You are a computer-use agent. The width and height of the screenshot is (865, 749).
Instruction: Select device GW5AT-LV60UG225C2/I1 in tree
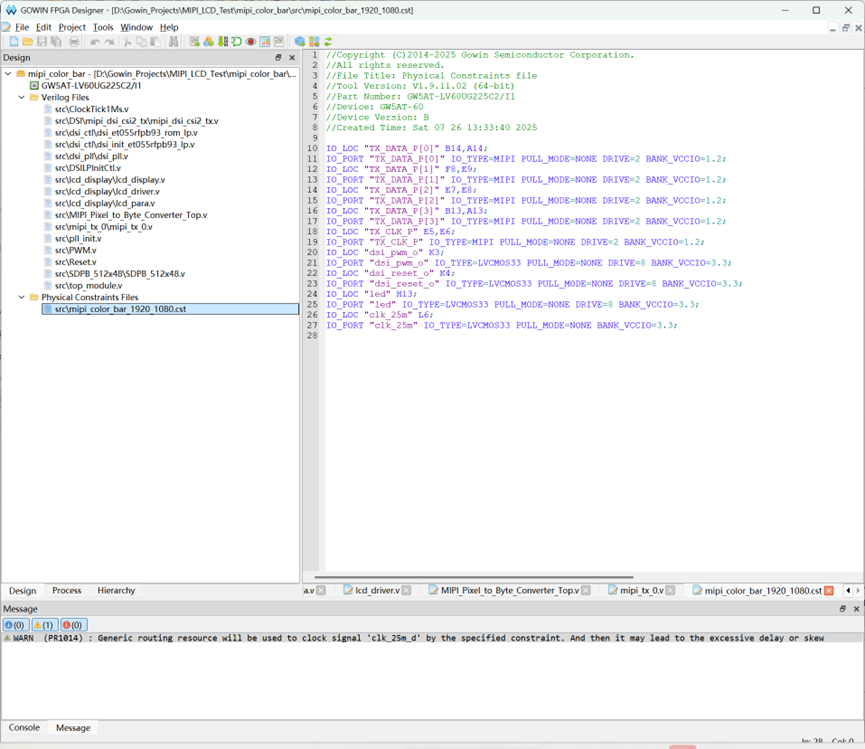(91, 85)
